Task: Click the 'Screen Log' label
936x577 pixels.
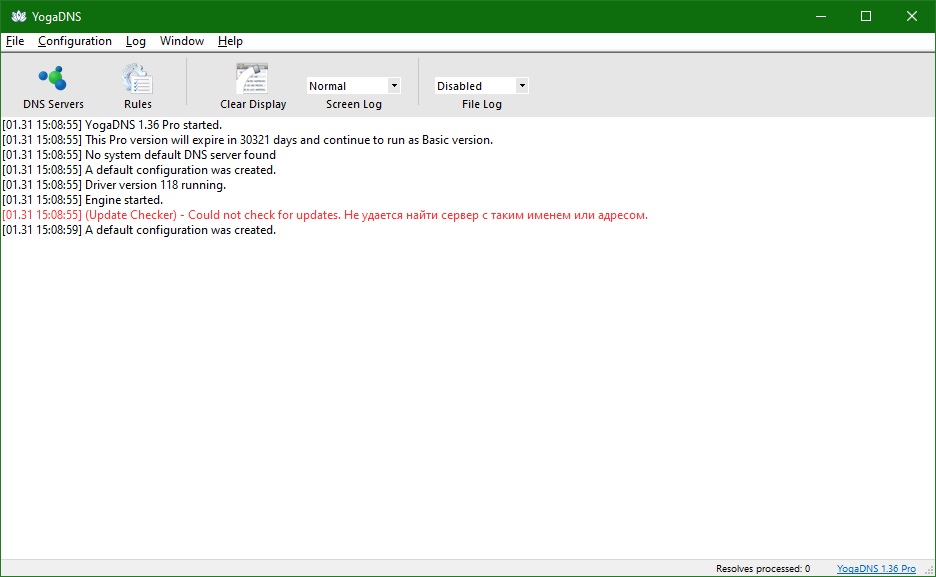Action: click(x=353, y=104)
